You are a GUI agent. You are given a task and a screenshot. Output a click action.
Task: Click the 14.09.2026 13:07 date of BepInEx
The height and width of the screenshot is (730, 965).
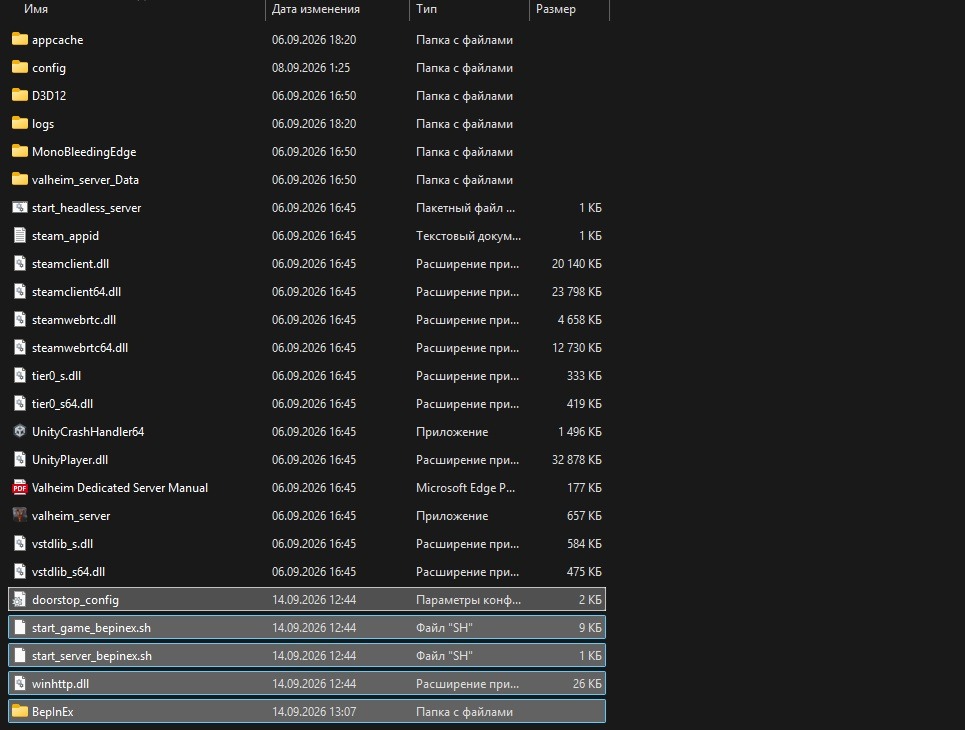coord(314,712)
